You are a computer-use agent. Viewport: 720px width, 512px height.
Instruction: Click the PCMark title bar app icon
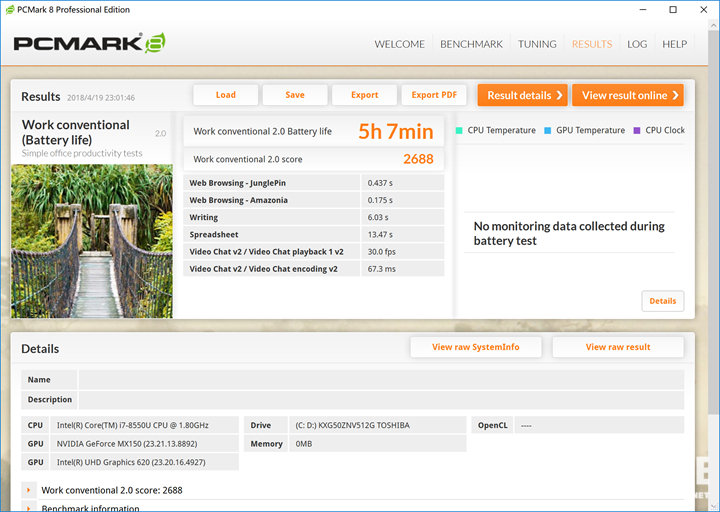tap(9, 9)
